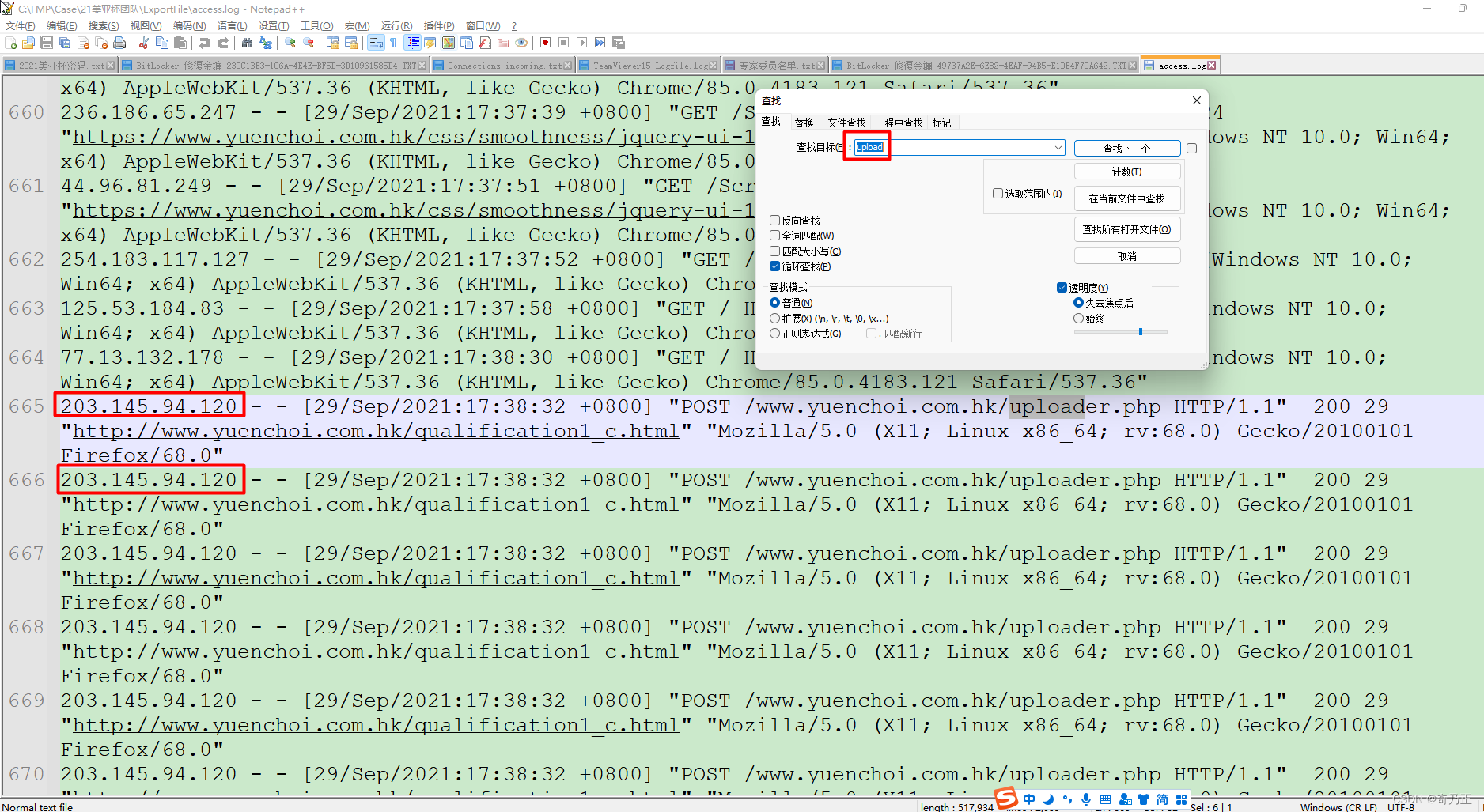Open the 文件 menu
1484x812 pixels.
(x=21, y=26)
